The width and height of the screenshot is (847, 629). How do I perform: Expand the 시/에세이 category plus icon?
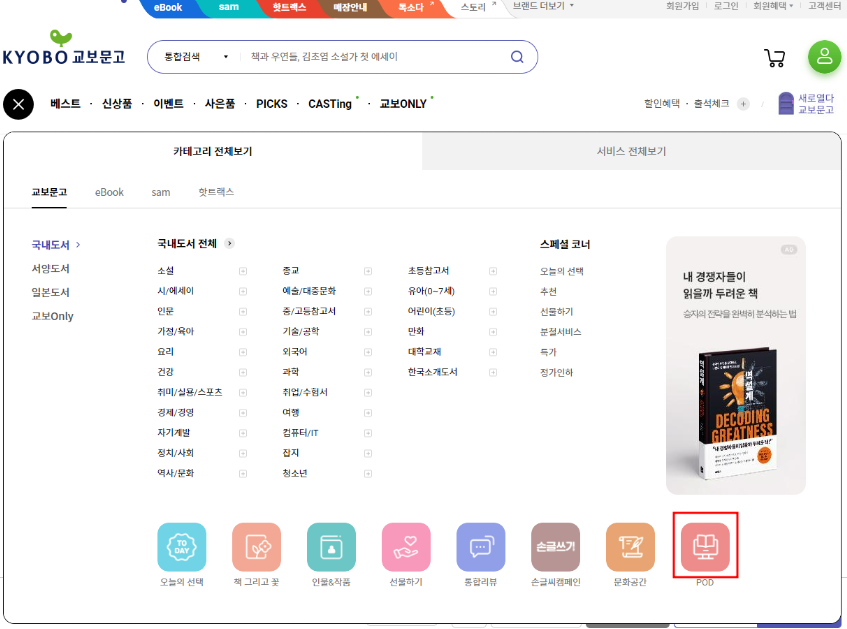coord(243,291)
